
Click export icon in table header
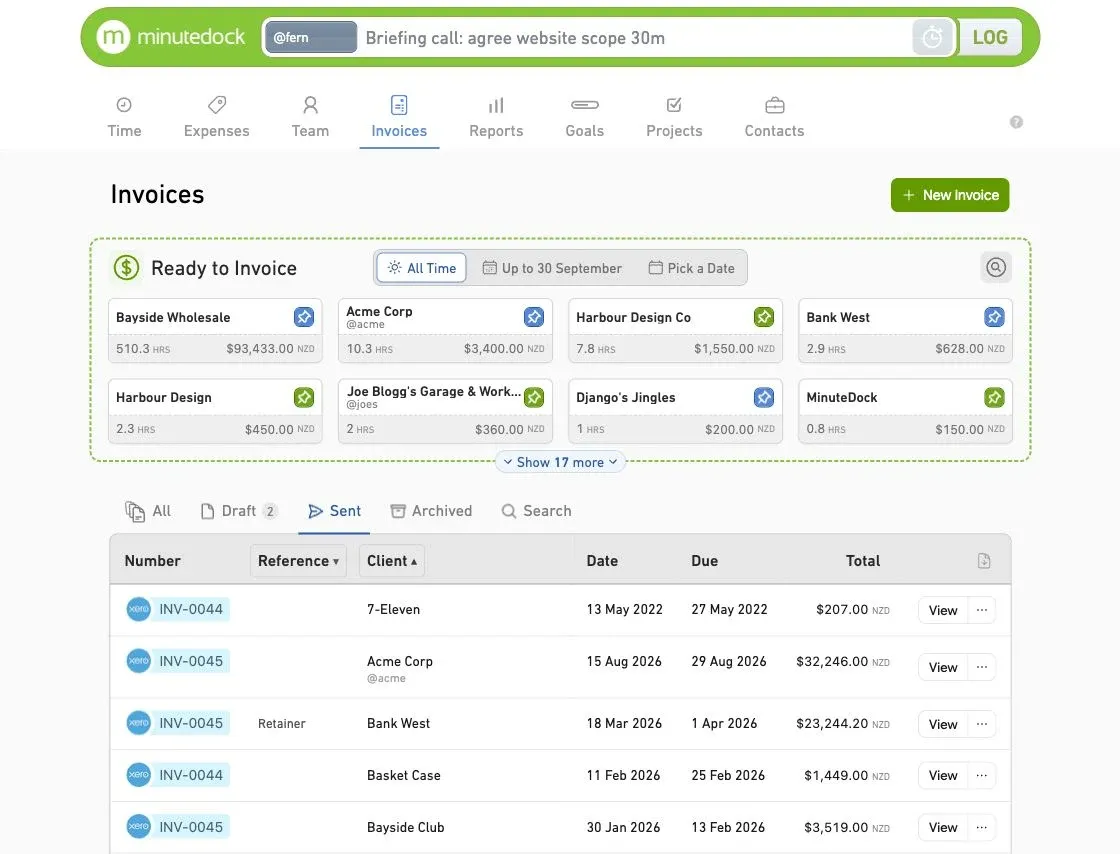click(984, 561)
